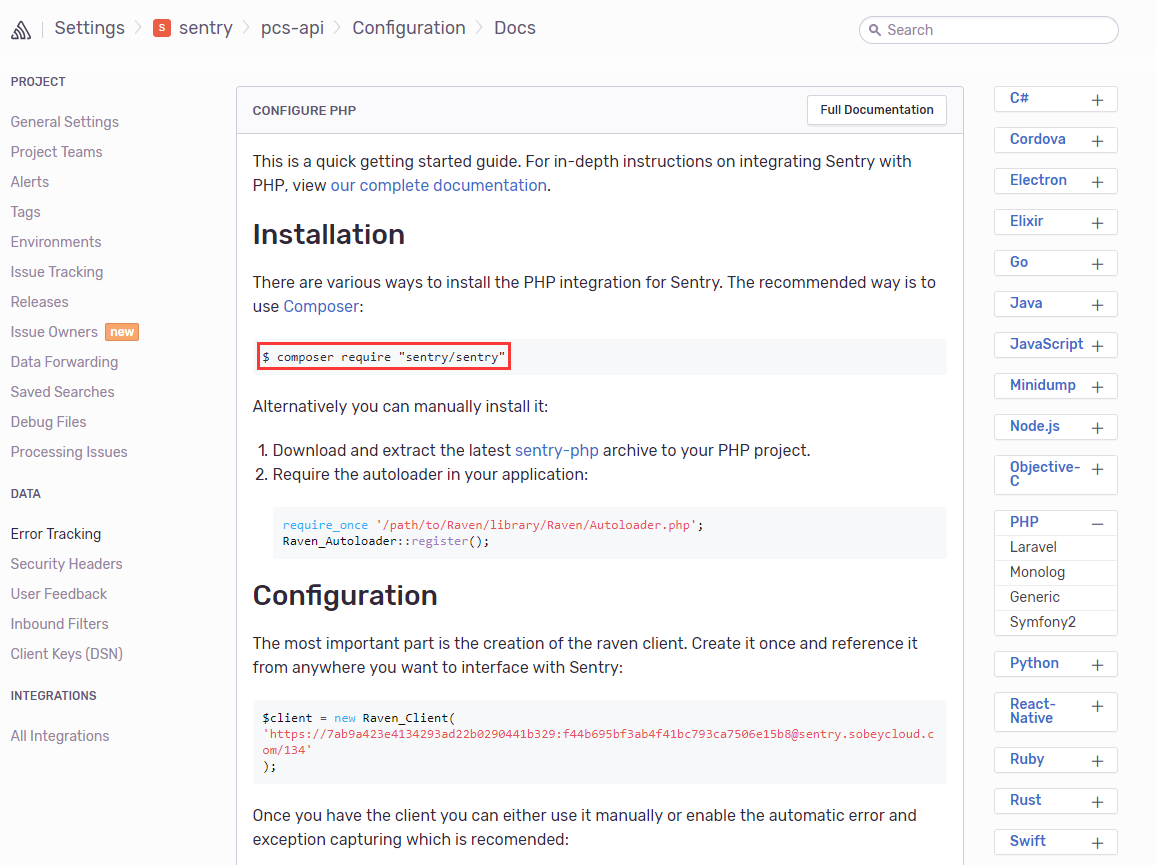Follow the 'our complete documentation' link
This screenshot has height=865, width=1156.
438,185
